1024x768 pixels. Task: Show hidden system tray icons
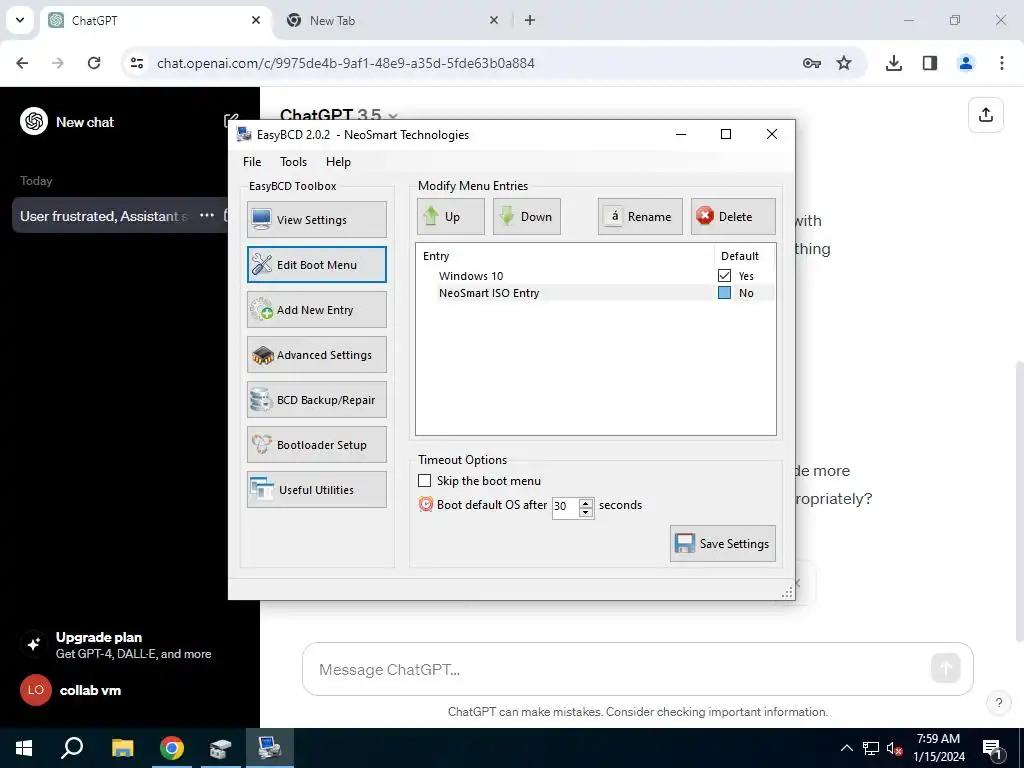(846, 748)
